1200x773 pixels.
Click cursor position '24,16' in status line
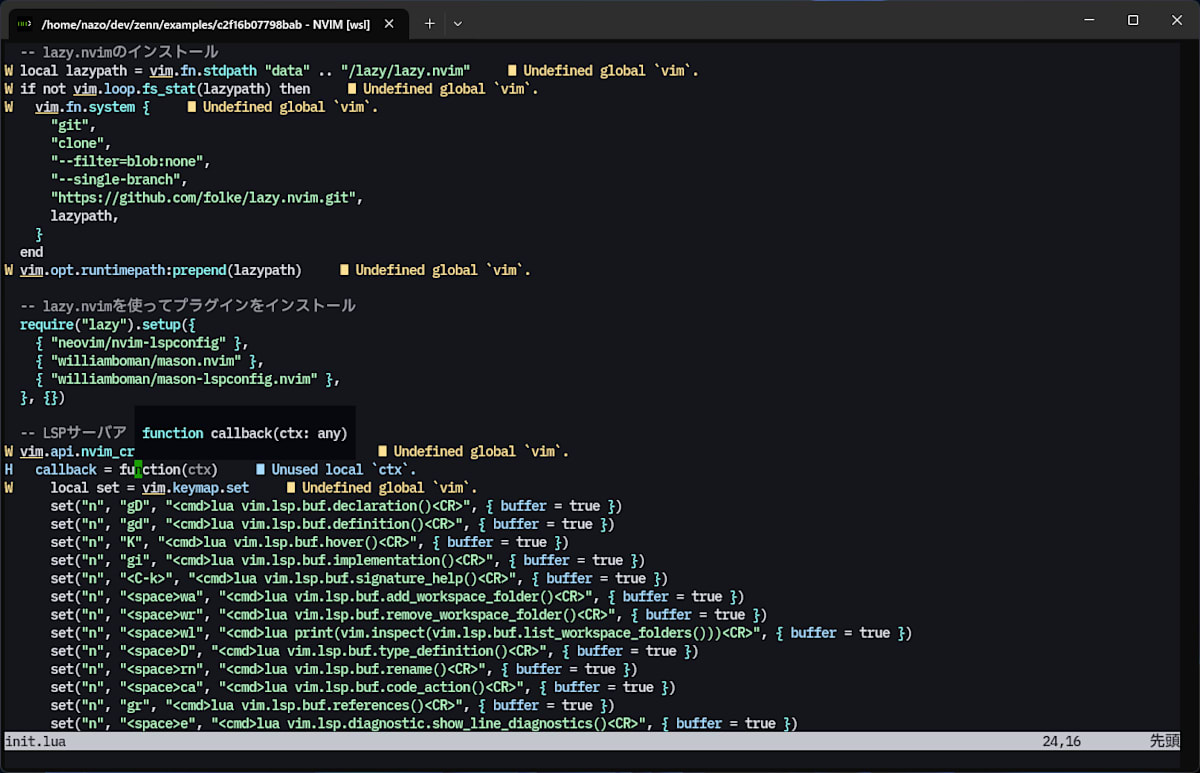coord(1060,742)
